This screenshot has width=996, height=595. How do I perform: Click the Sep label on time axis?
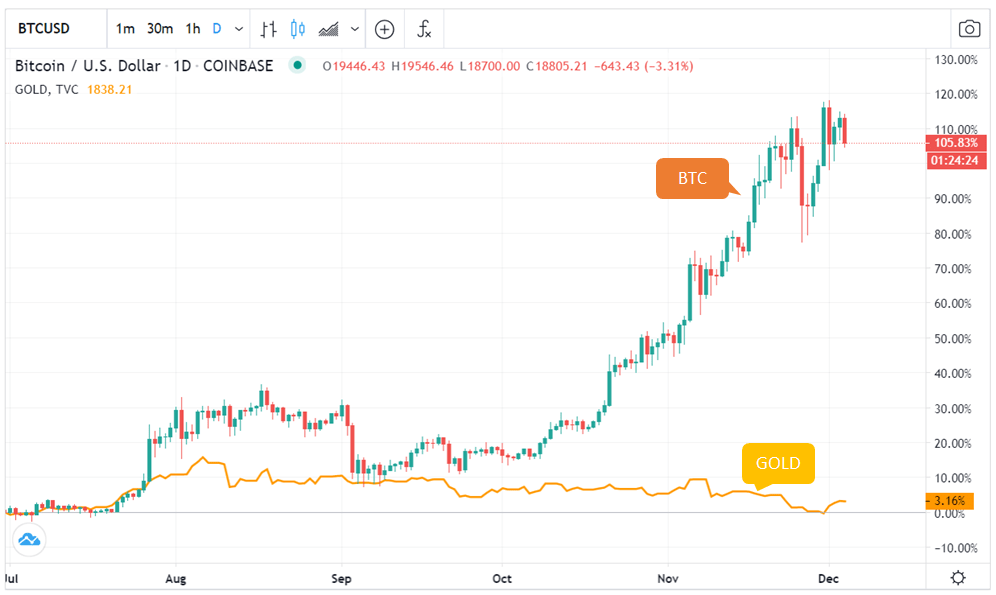pyautogui.click(x=341, y=578)
